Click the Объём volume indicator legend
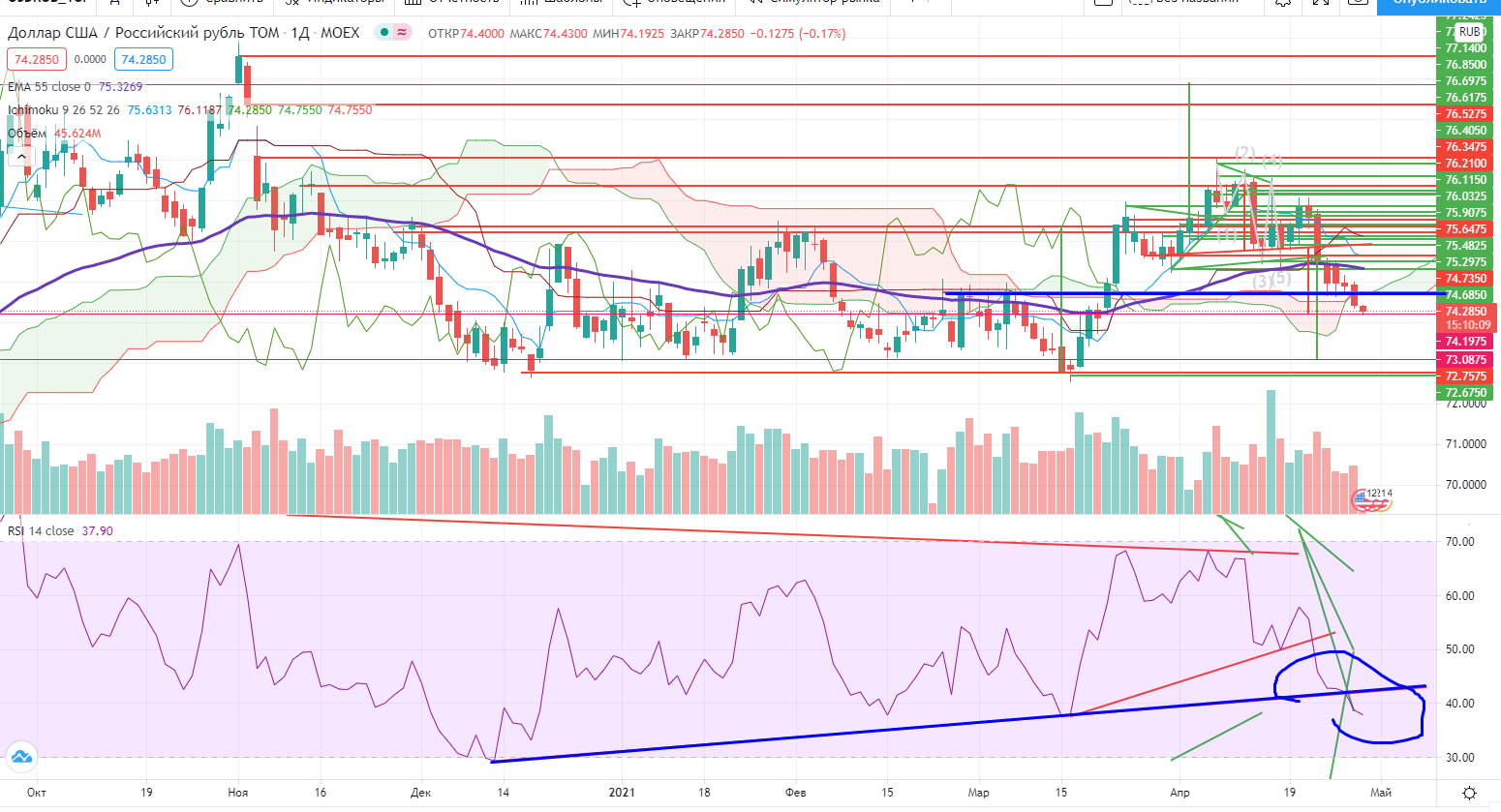Image resolution: width=1501 pixels, height=812 pixels. pyautogui.click(x=27, y=134)
